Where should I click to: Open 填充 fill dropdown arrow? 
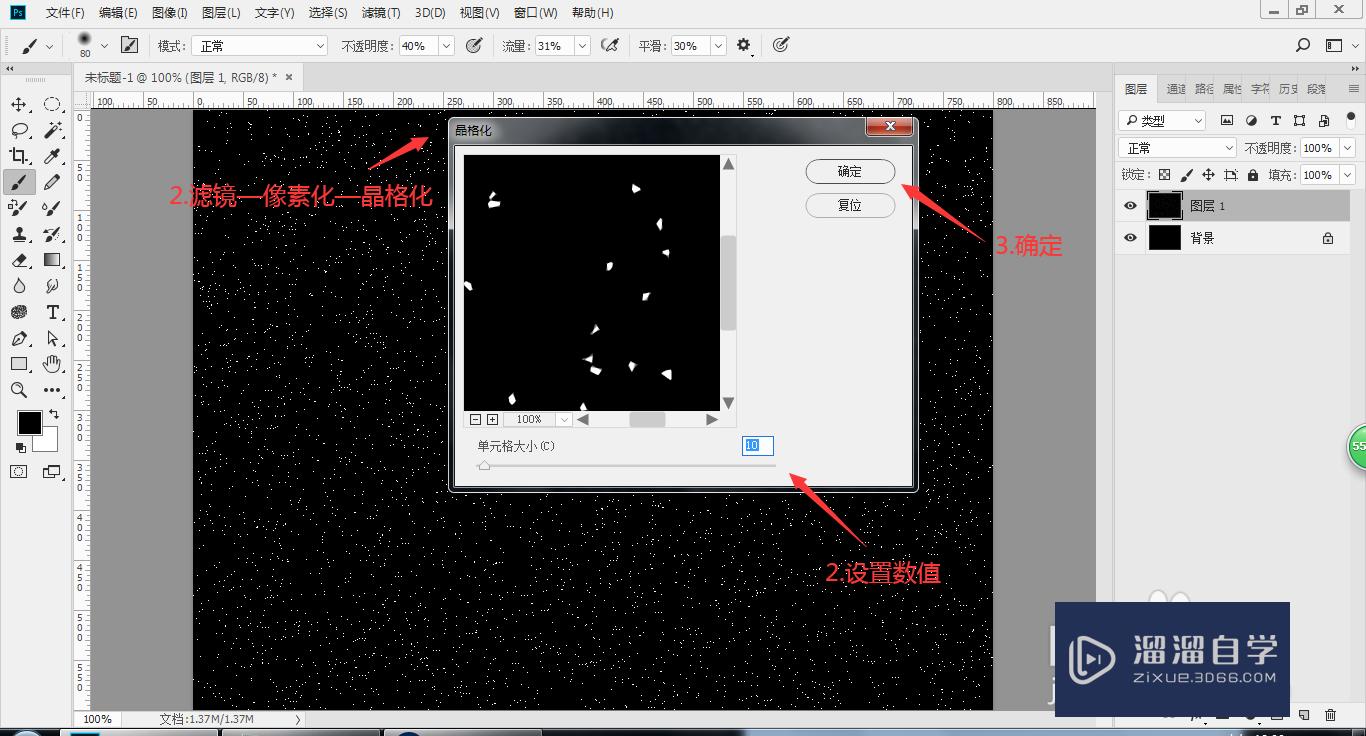tap(1348, 175)
